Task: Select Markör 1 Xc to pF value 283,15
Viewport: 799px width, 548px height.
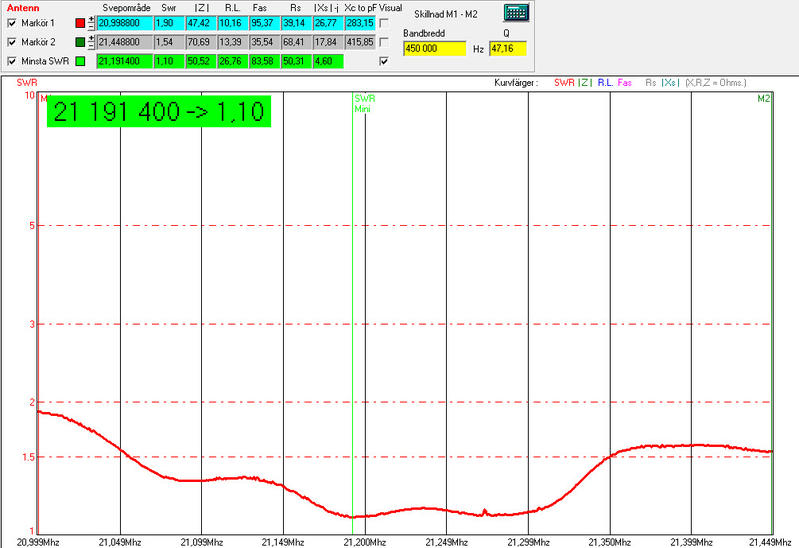Action: (x=360, y=23)
